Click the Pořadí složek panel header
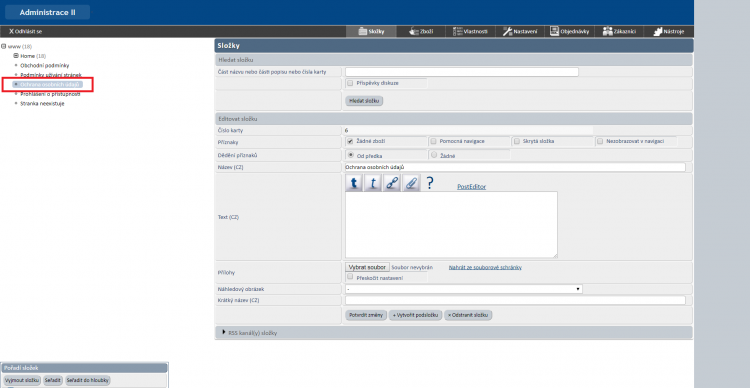The width and height of the screenshot is (750, 388). click(x=84, y=368)
